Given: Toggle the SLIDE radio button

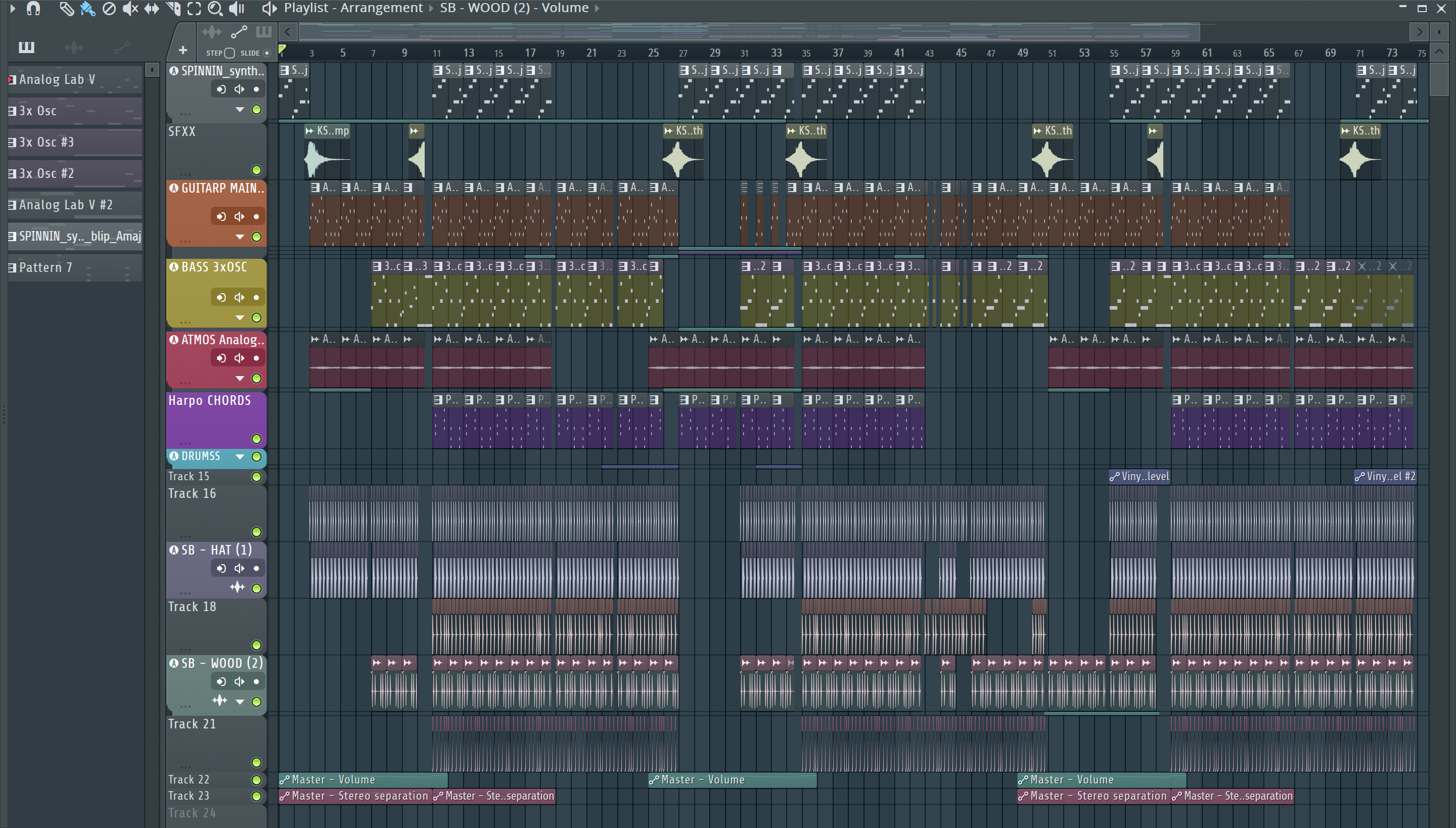Looking at the screenshot, I should (x=267, y=53).
